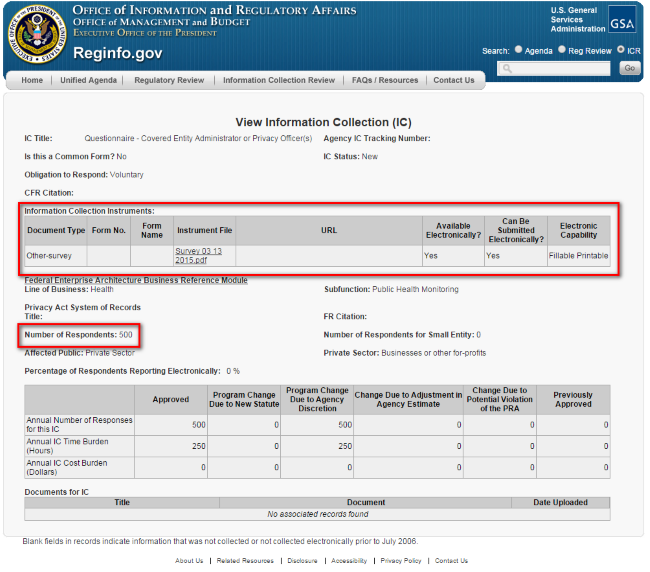Click Private Sector: Businesses or other for-profits
The width and height of the screenshot is (650, 572).
pos(405,353)
